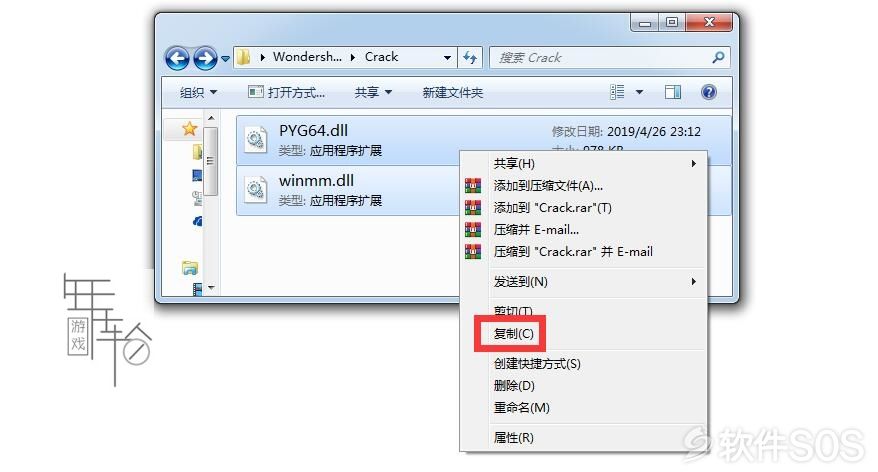Open the 共享 toolbar dropdown
878x472 pixels.
(373, 92)
